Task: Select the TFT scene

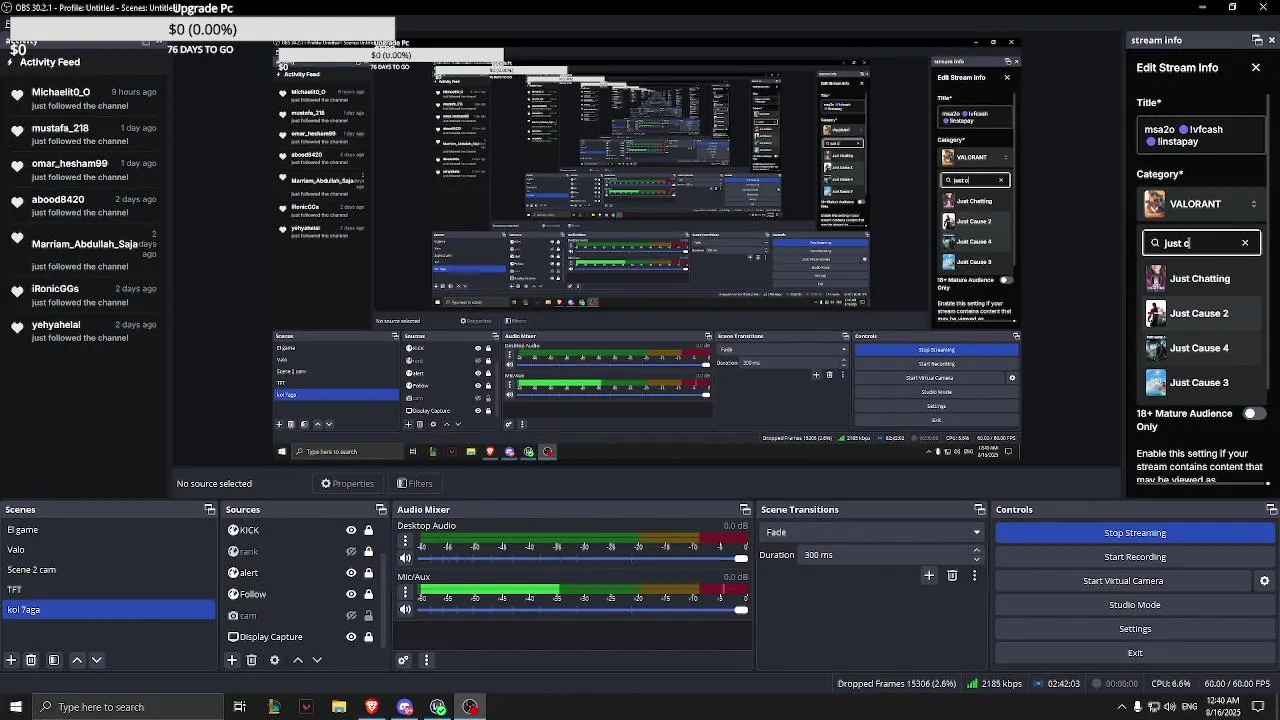Action: (x=108, y=590)
